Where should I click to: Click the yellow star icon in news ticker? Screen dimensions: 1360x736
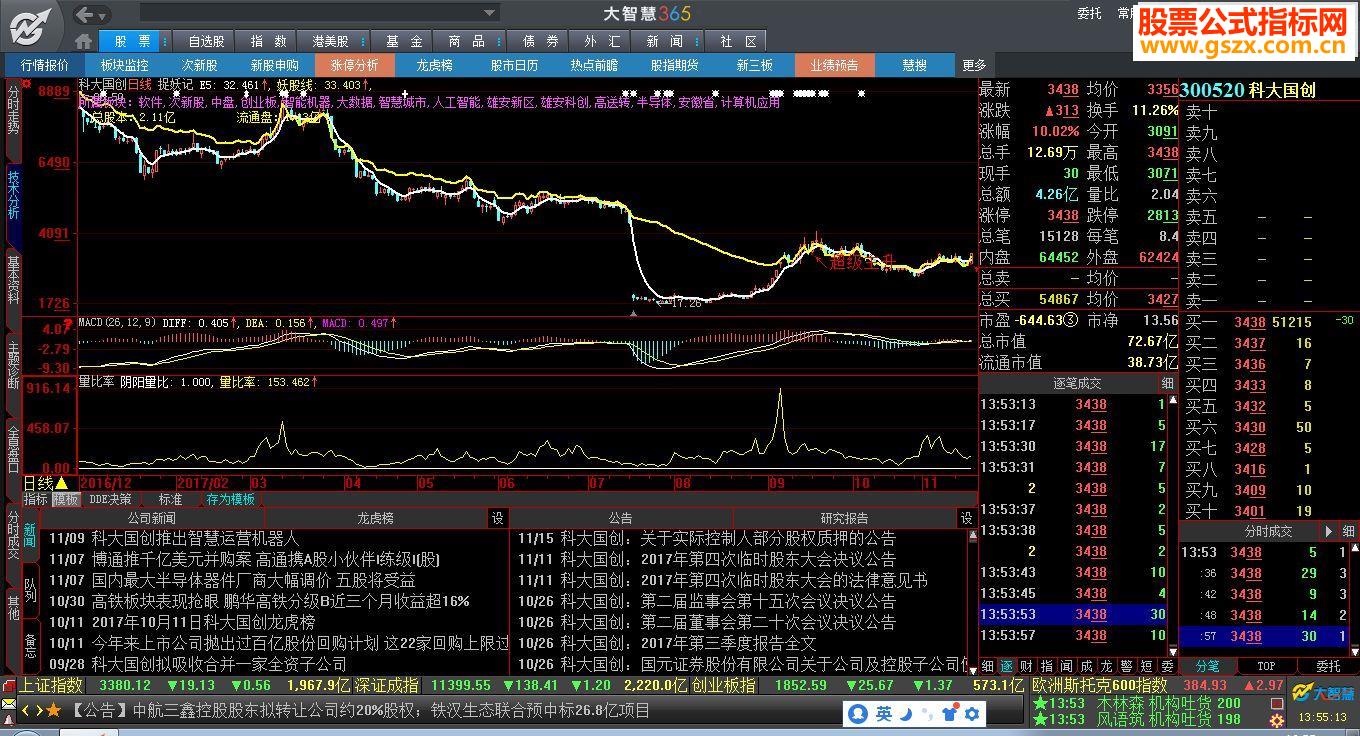click(54, 710)
